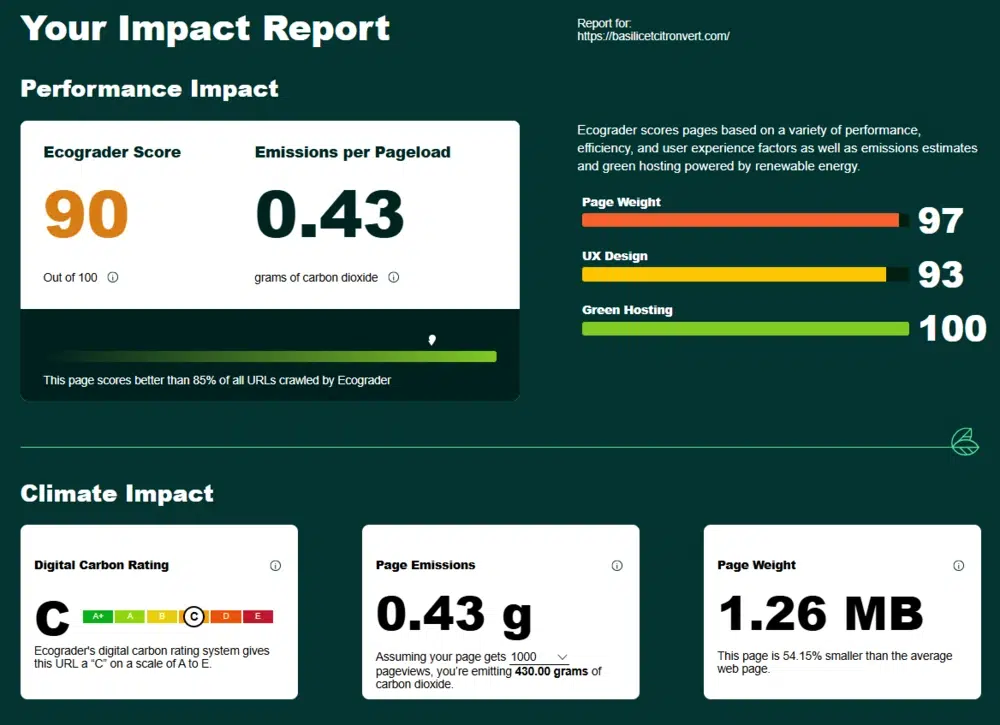The height and width of the screenshot is (725, 1000).
Task: Click the Digital Carbon Rating card title
Action: click(x=101, y=565)
